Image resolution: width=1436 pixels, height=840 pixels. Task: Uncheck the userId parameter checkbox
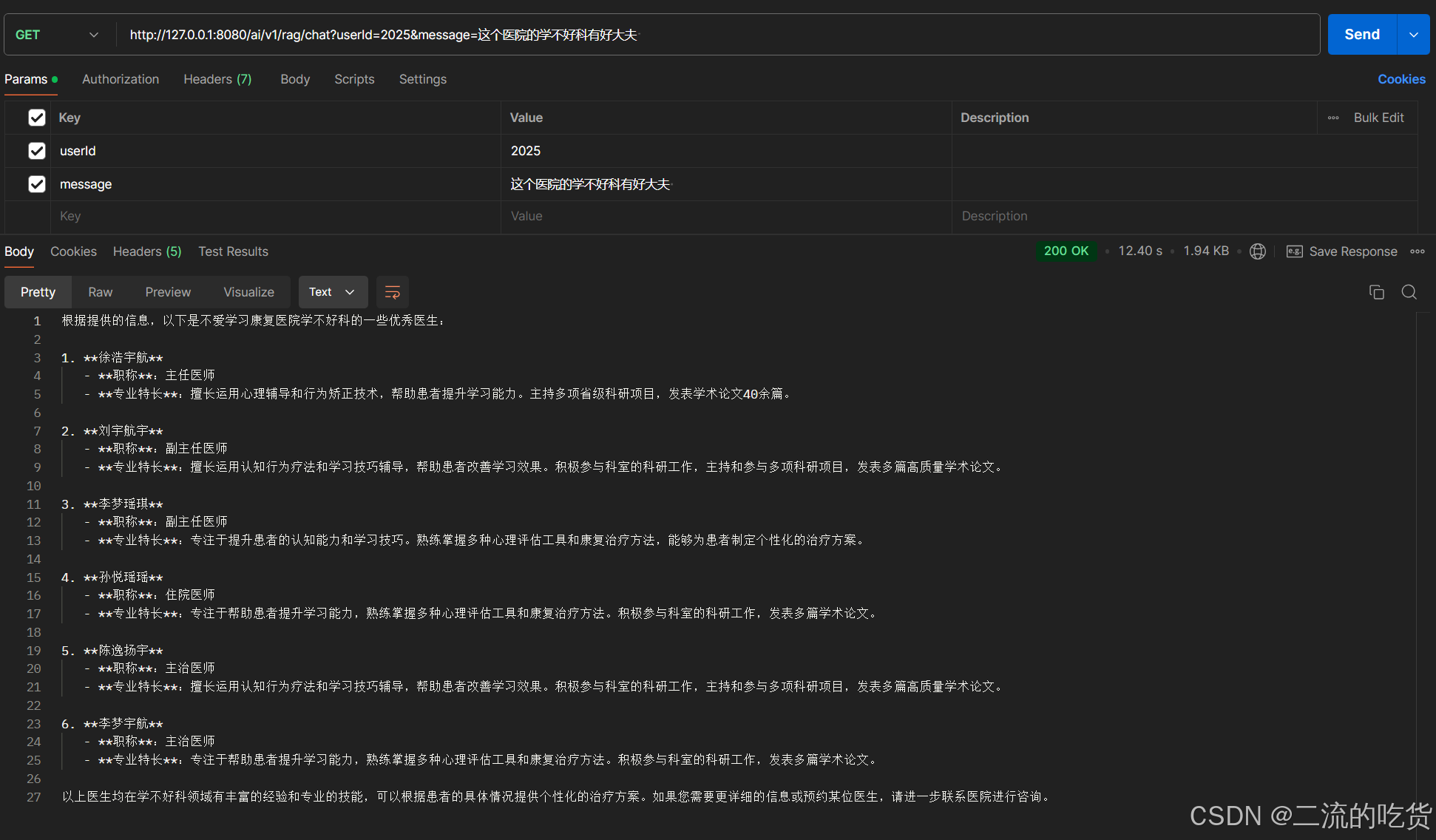[37, 151]
